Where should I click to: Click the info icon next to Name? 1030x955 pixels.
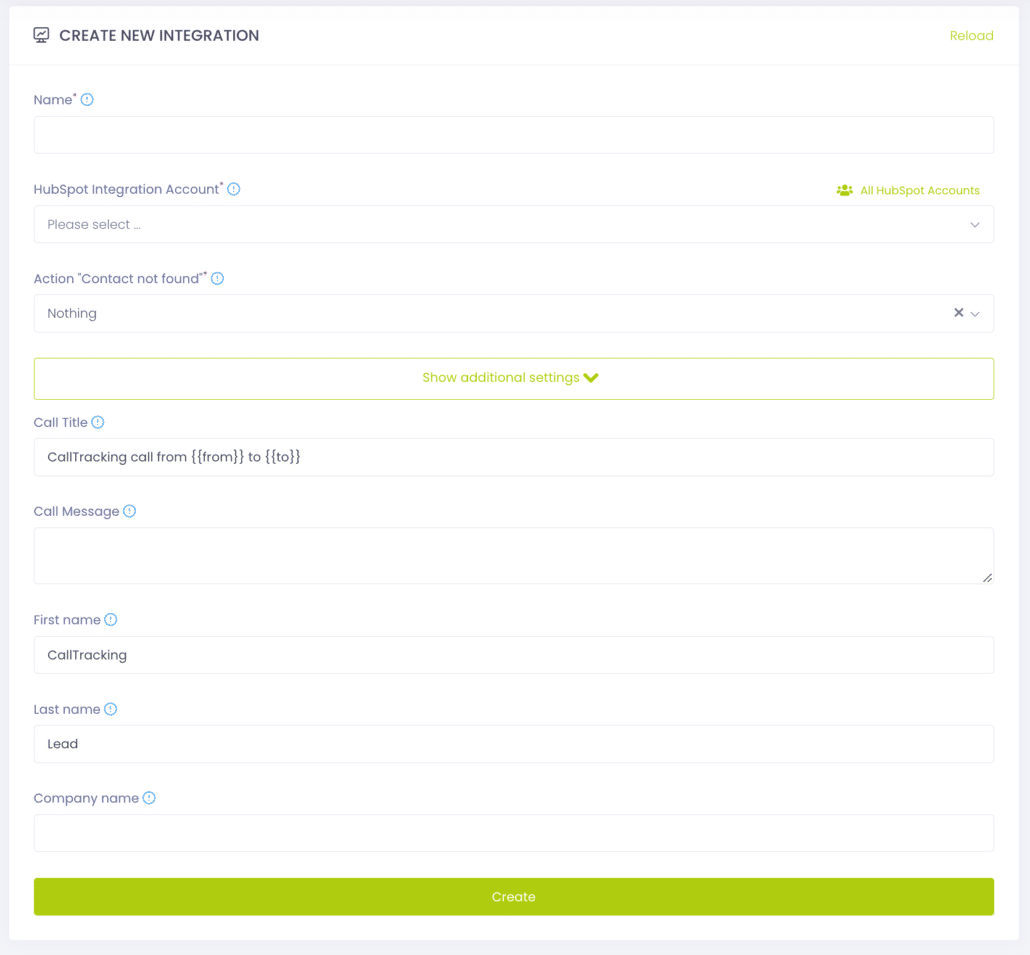click(87, 100)
